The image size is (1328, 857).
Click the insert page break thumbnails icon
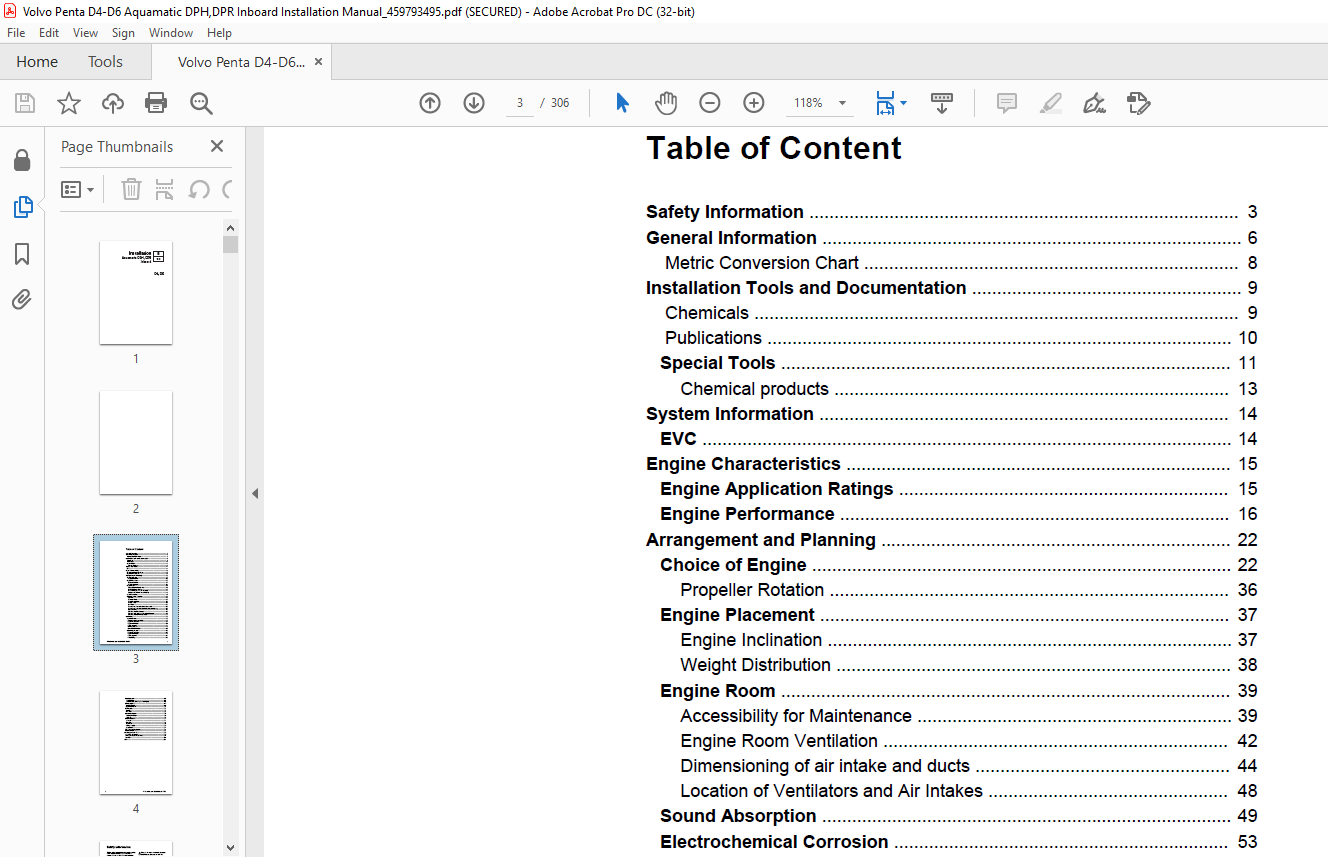click(x=165, y=189)
